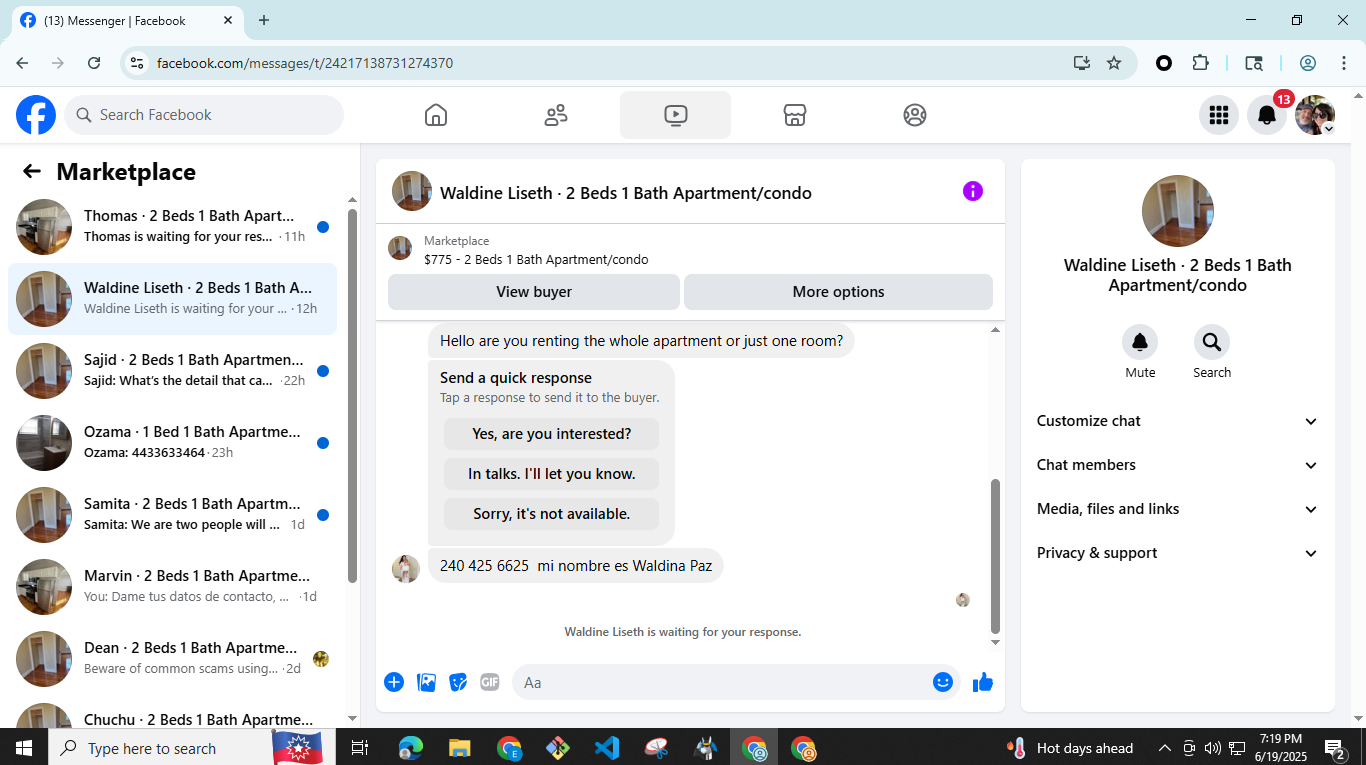1366x765 pixels.
Task: Expand the Customize chat section
Action: [1178, 421]
